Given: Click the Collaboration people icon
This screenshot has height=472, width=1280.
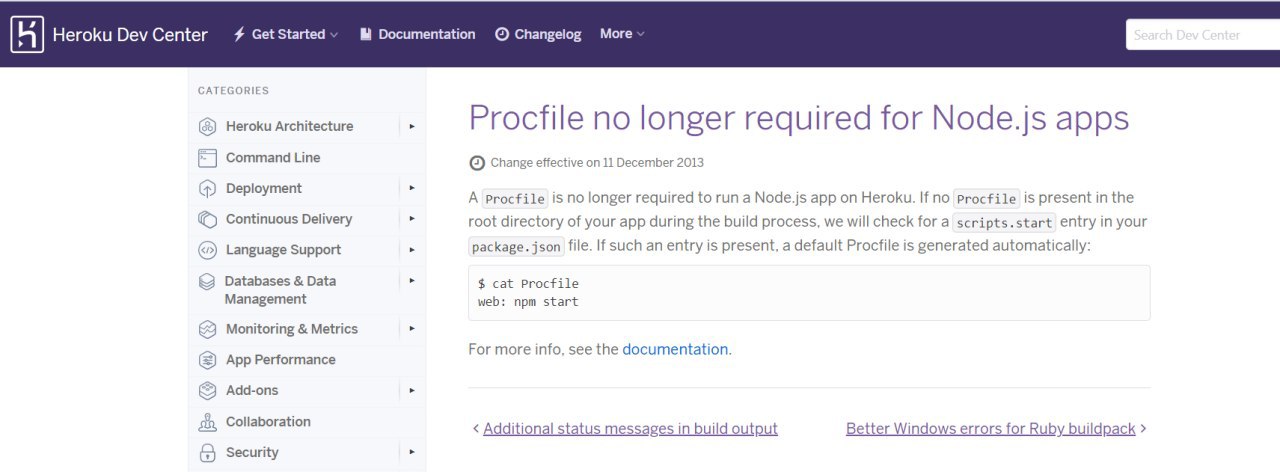Looking at the screenshot, I should tap(207, 422).
